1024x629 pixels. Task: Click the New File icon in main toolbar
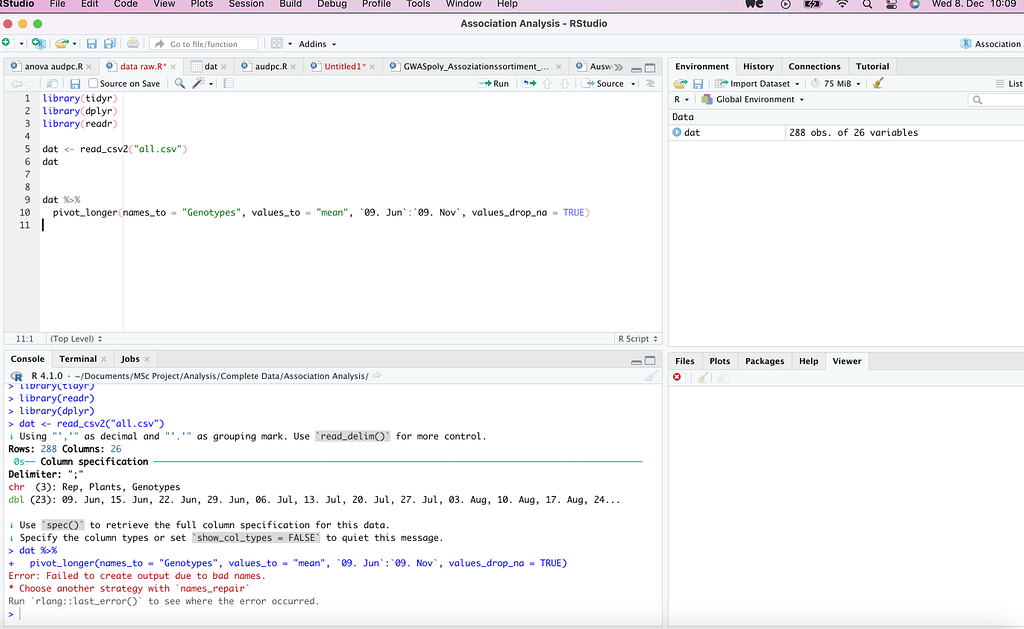tap(7, 43)
